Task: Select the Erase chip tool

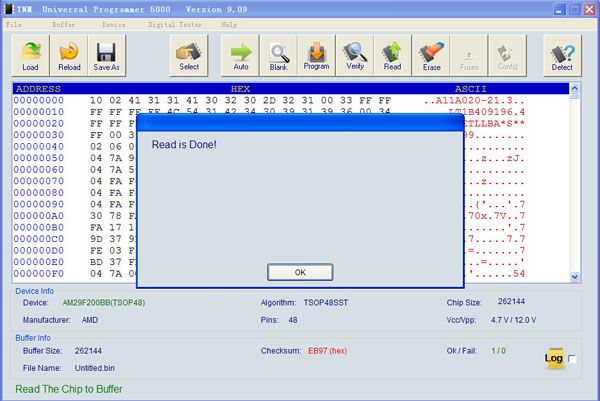Action: pyautogui.click(x=431, y=55)
